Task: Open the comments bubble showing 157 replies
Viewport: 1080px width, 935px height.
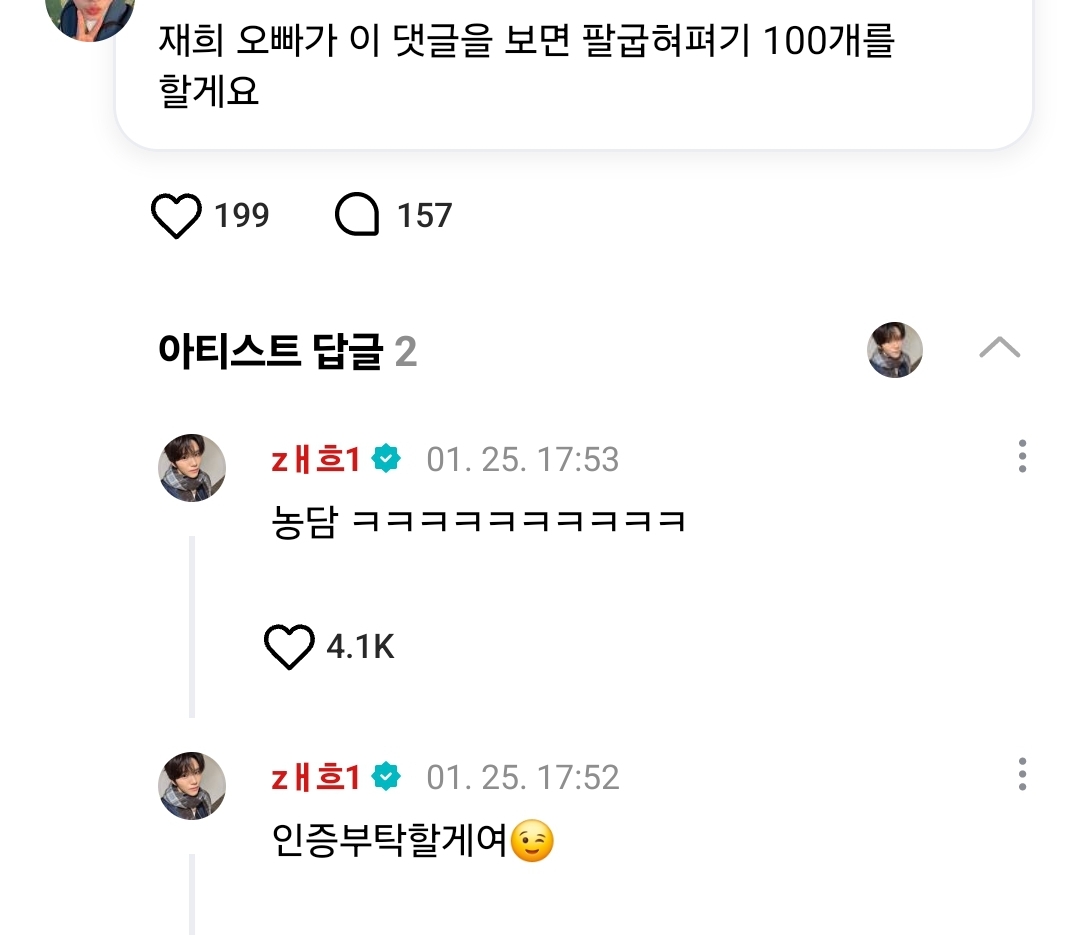Action: (x=357, y=216)
